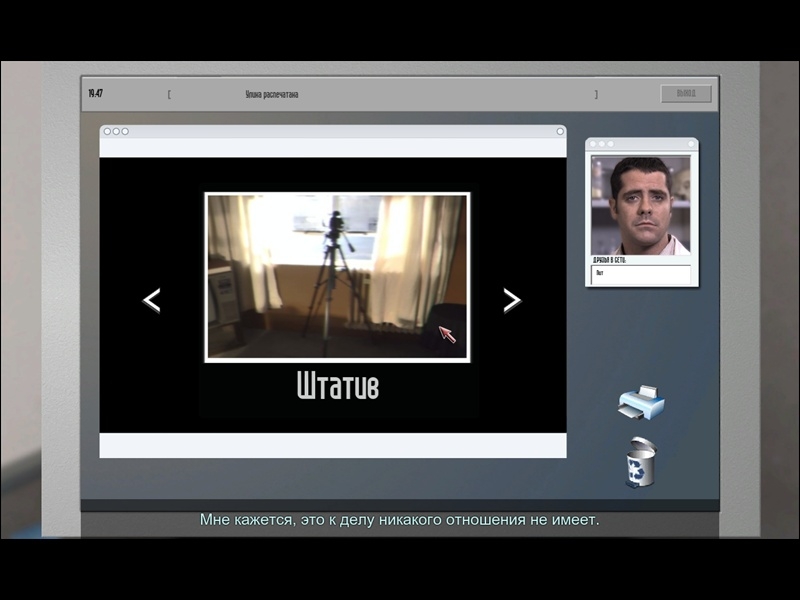Screen dimensions: 800x600
Task: Discard evidence using the recycle bin icon
Action: 640,463
